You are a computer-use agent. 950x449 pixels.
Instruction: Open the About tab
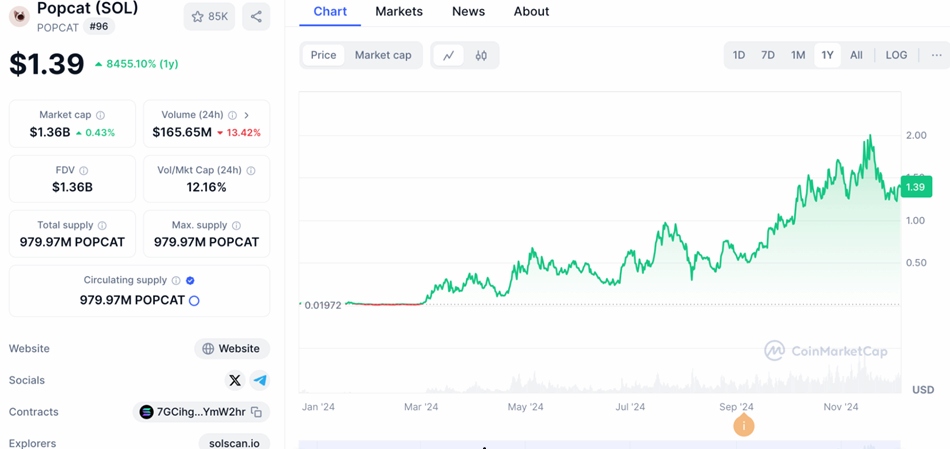[x=531, y=12]
